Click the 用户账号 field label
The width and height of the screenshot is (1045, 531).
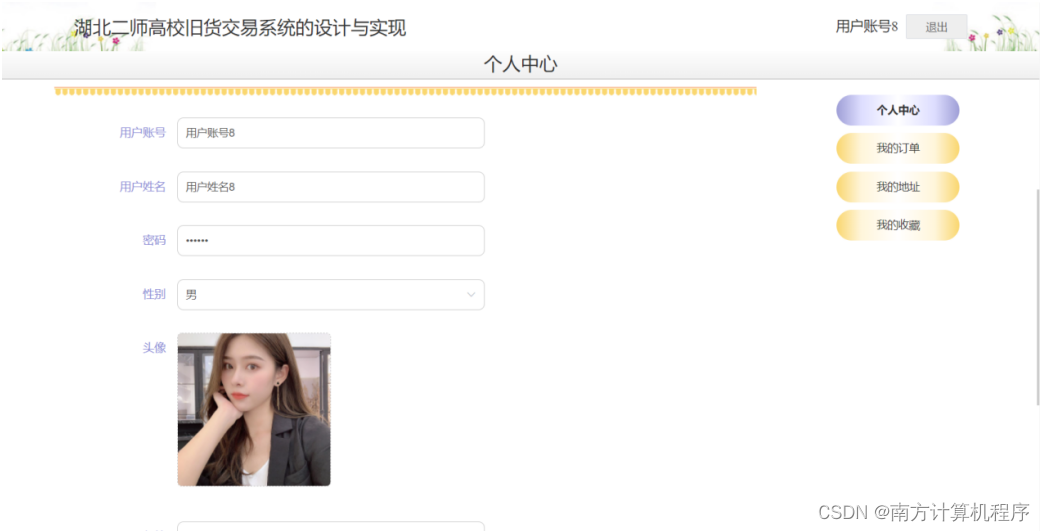[143, 133]
